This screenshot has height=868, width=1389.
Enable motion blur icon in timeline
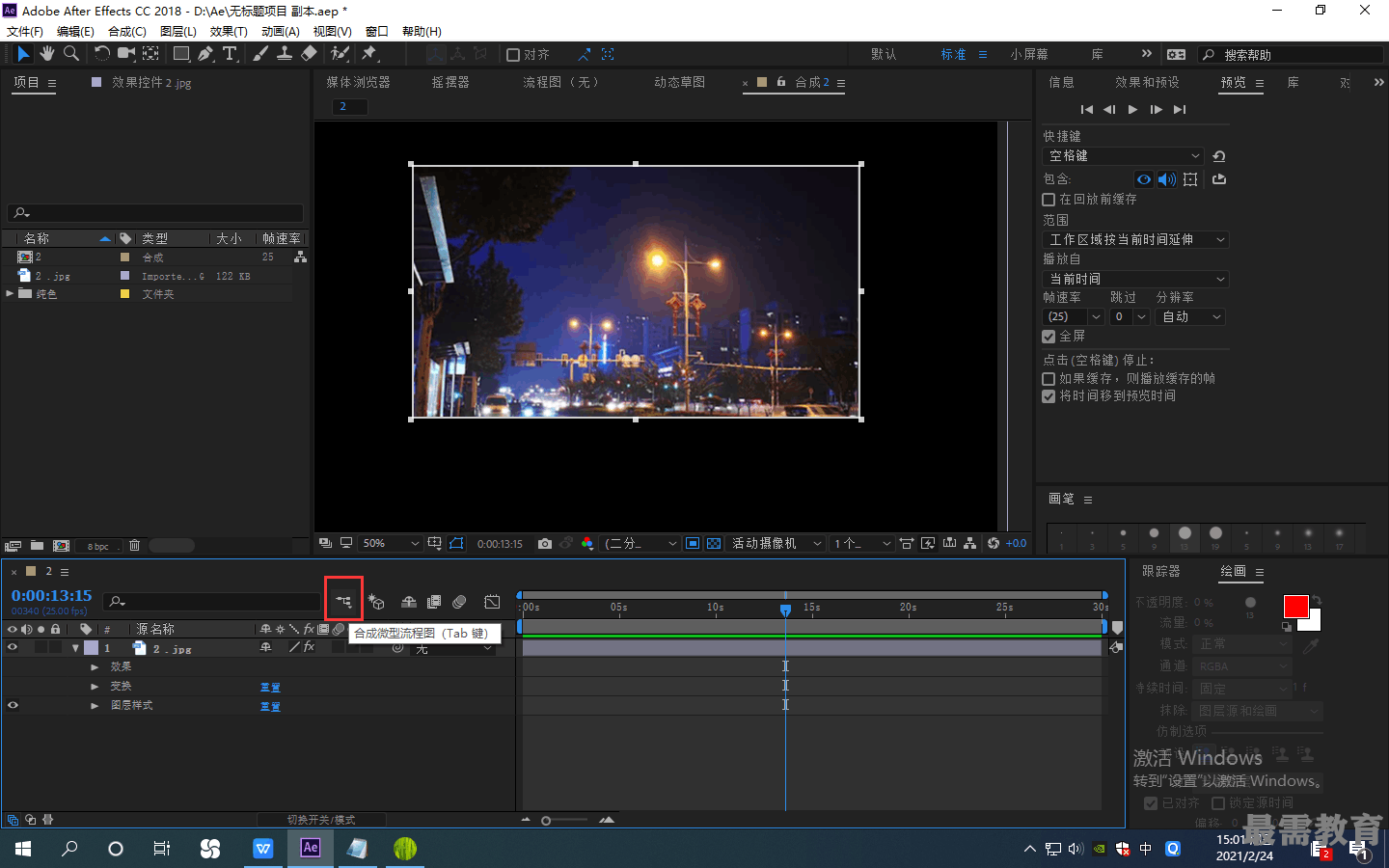[x=459, y=602]
